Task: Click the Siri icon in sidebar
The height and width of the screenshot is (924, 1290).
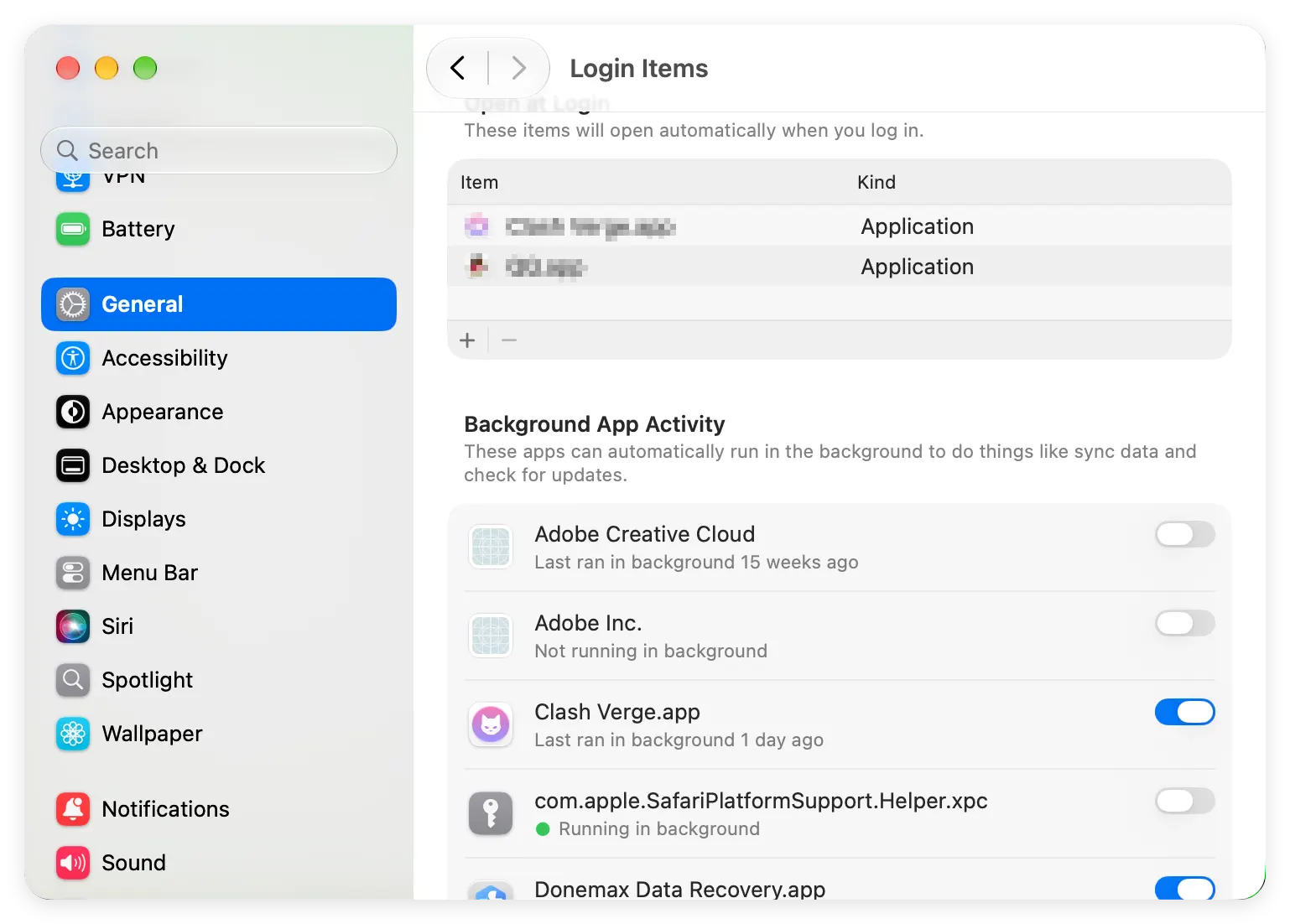Action: tap(73, 626)
